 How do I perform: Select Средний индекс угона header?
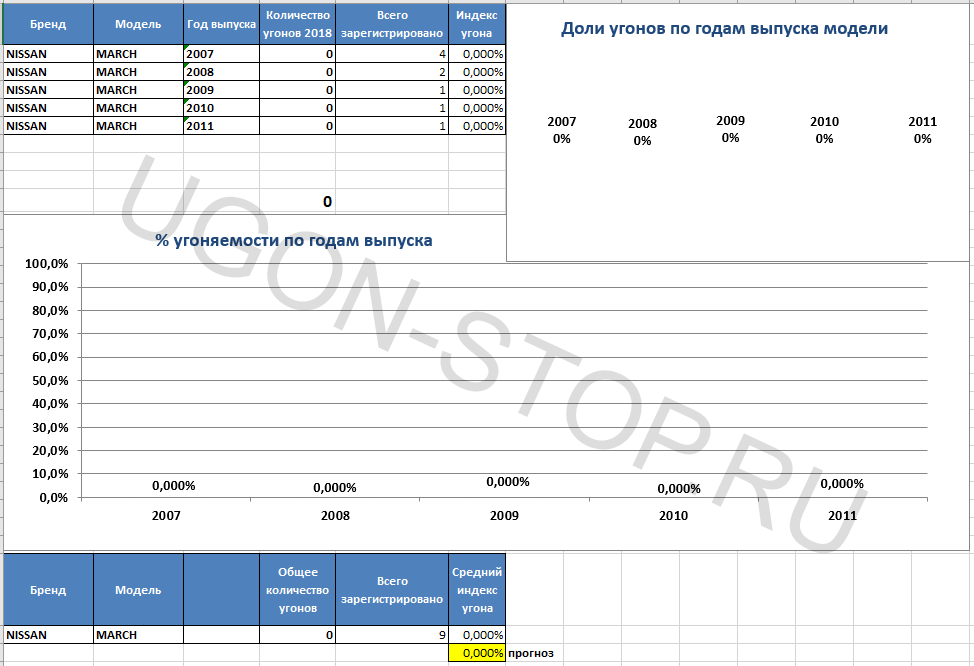click(476, 590)
